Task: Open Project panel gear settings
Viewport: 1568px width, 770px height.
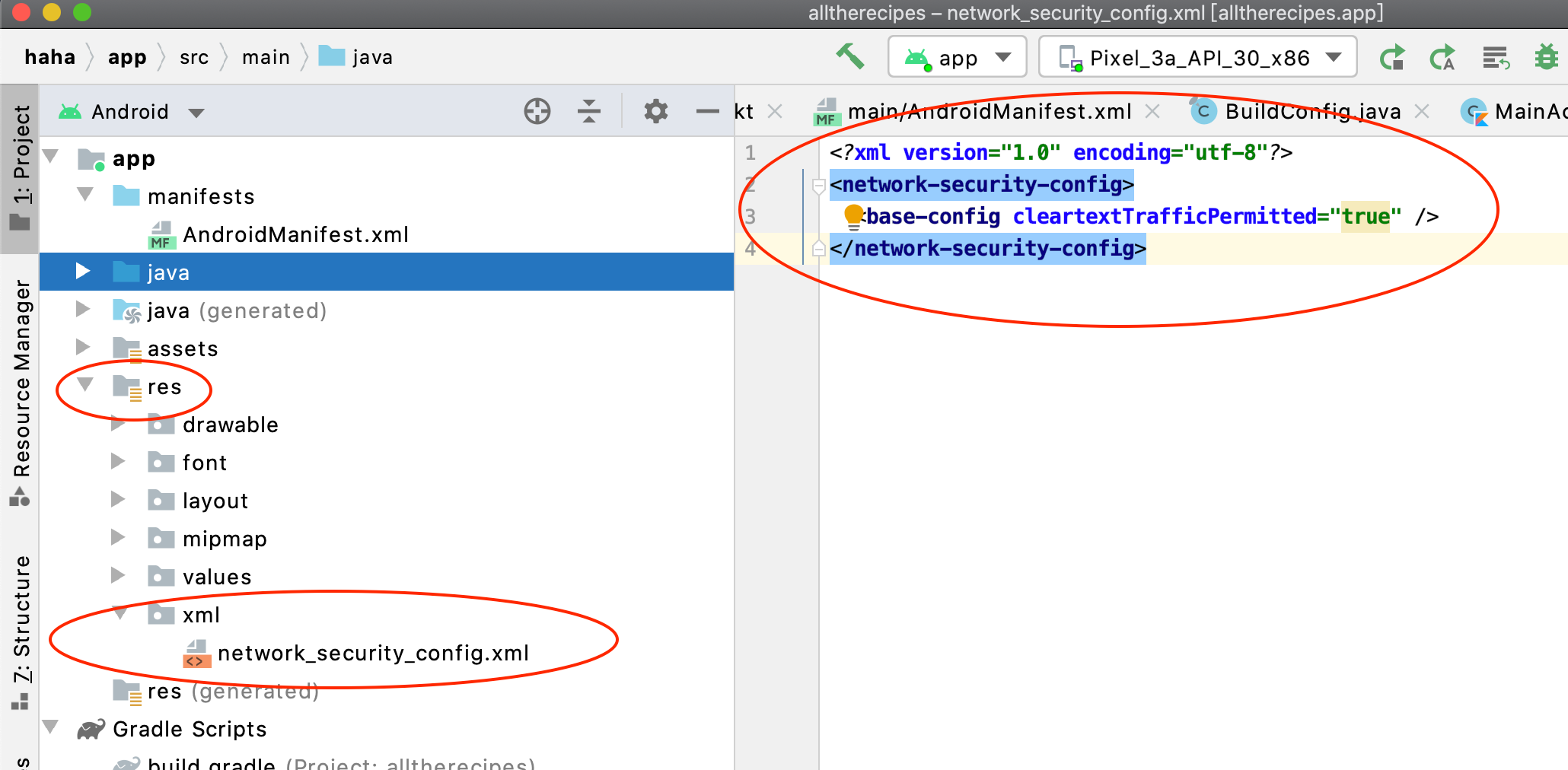Action: point(655,112)
